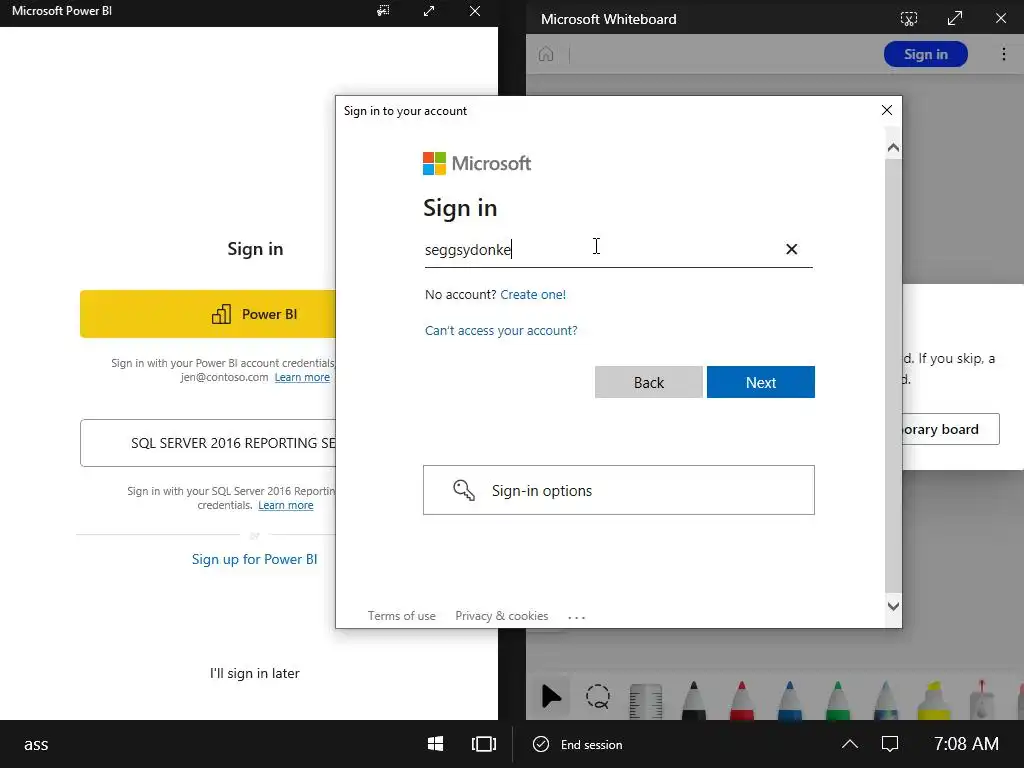Image resolution: width=1024 pixels, height=768 pixels.
Task: Pick the blue pen in Whiteboard
Action: pyautogui.click(x=790, y=700)
